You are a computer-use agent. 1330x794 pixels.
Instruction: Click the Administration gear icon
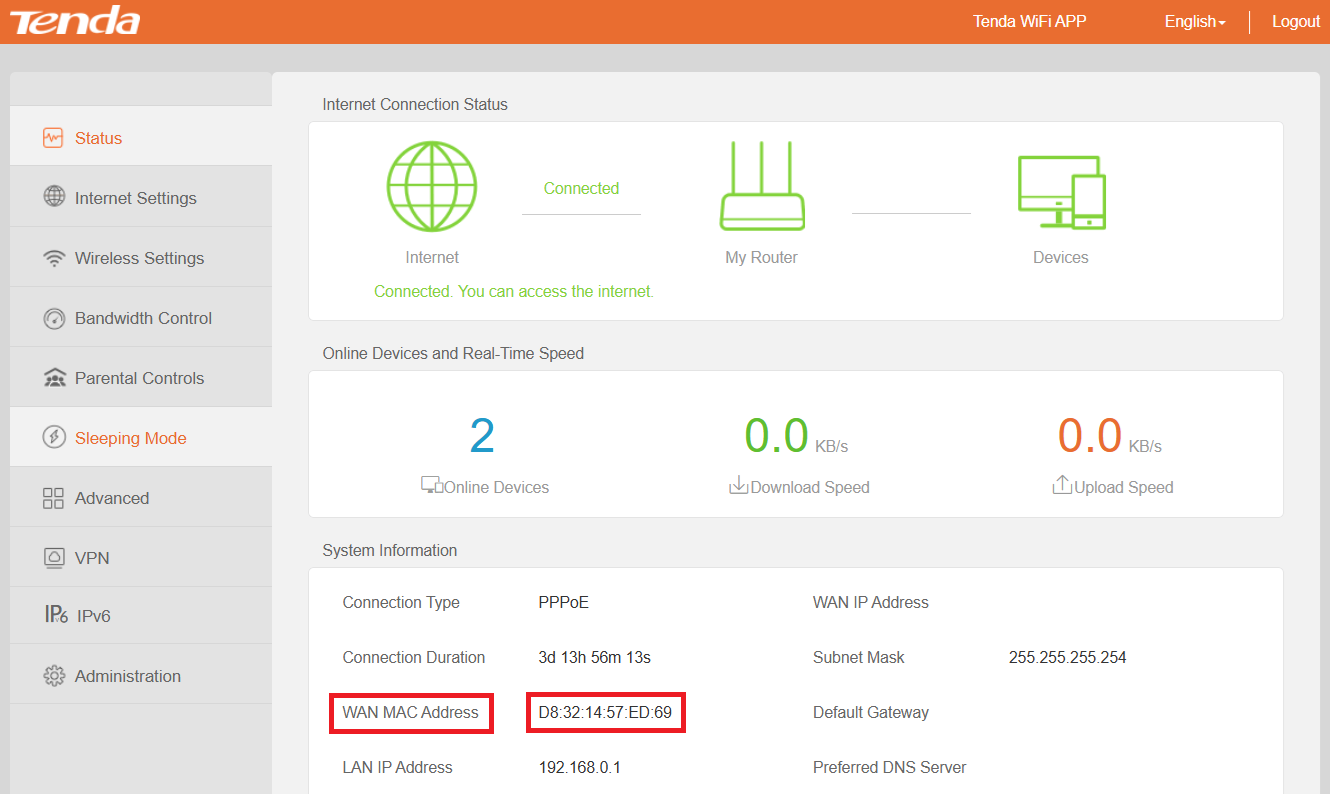click(x=54, y=676)
